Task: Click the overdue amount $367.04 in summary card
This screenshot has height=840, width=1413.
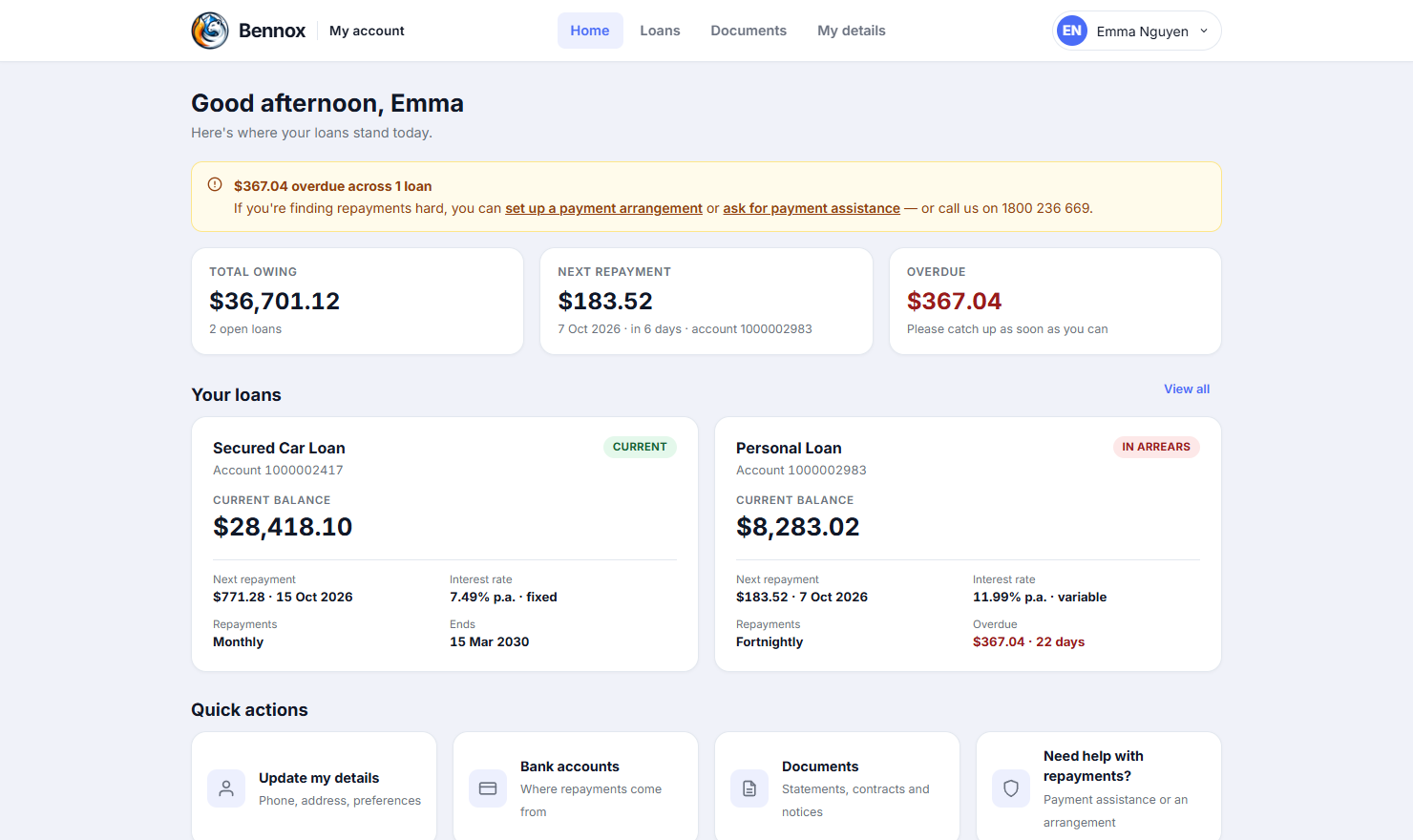Action: (x=954, y=301)
